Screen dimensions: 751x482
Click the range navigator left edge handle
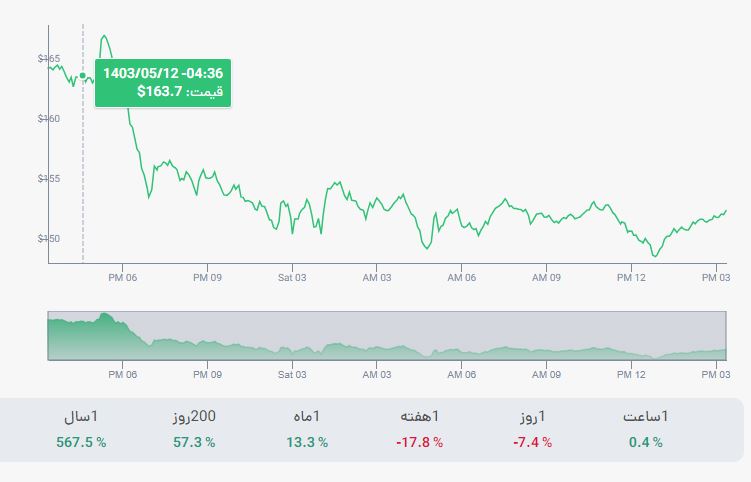tap(48, 335)
